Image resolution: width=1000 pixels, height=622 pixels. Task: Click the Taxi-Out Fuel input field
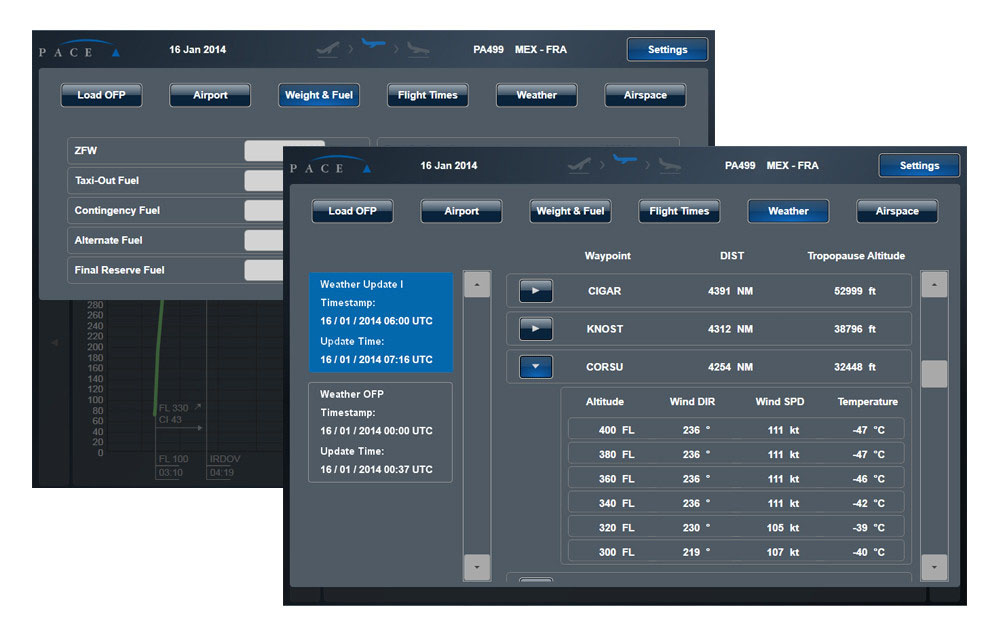(264, 181)
